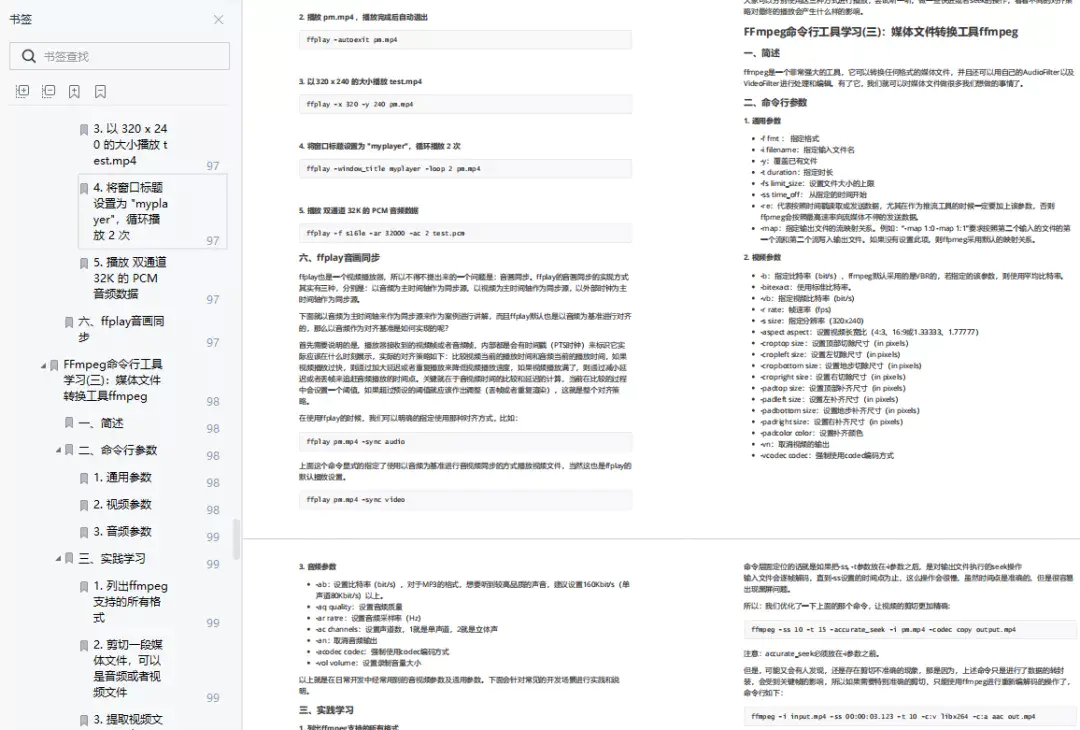Click the bookmark icon beside 六、ffplay音画同步
Screen dimensions: 1080x730
pos(69,322)
